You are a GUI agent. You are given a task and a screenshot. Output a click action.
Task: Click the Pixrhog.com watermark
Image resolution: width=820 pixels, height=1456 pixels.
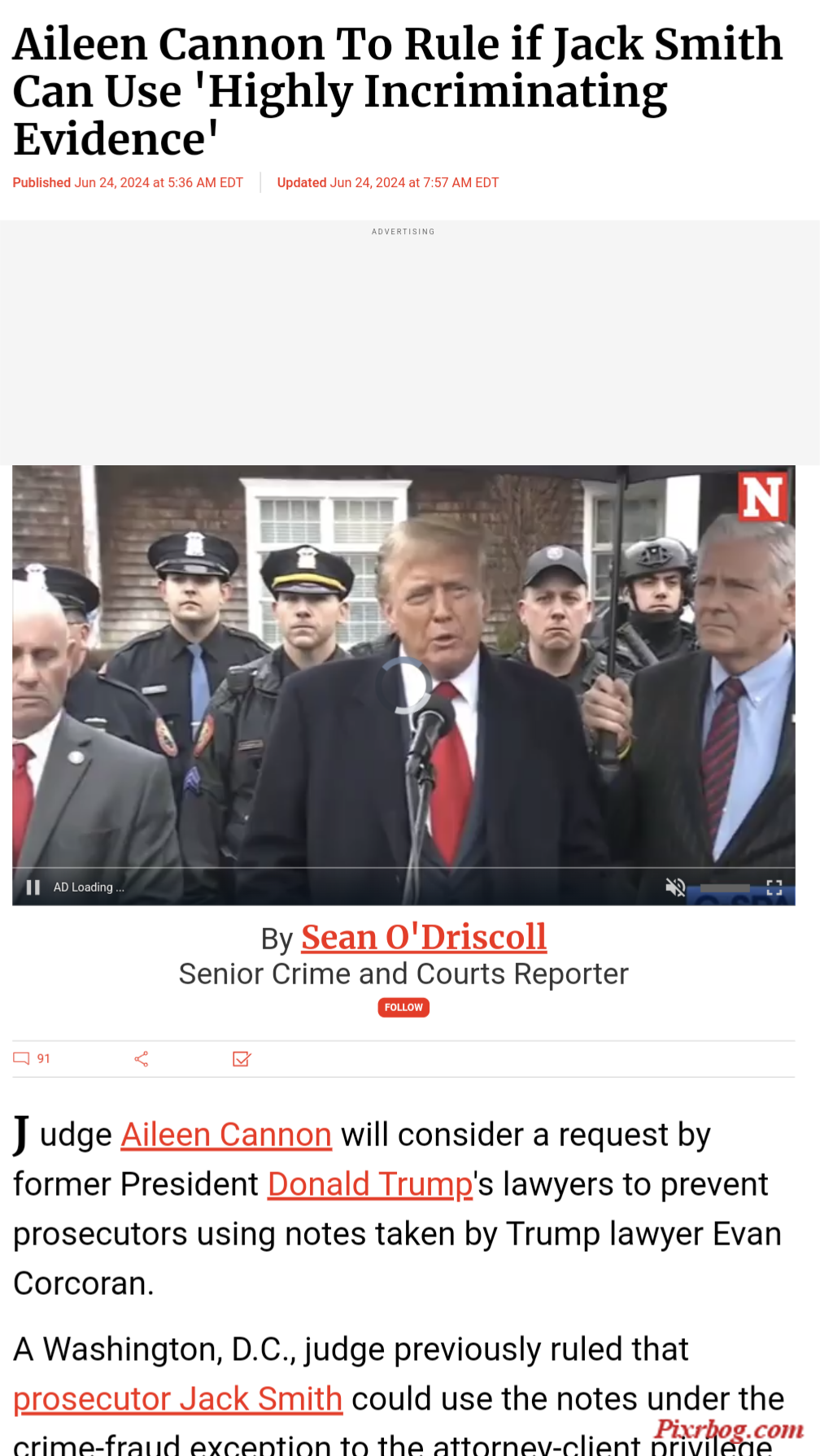[729, 1429]
